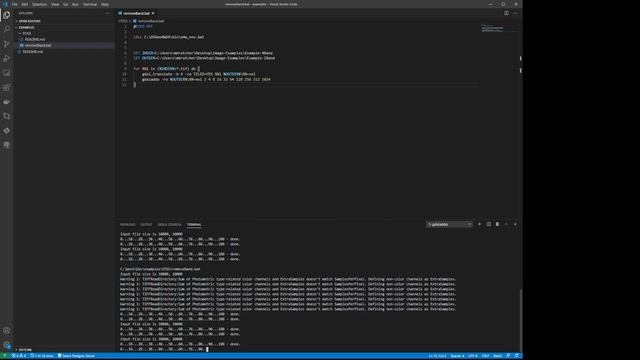640x360 pixels.
Task: Open the Source Control view
Action: click(x=7, y=44)
